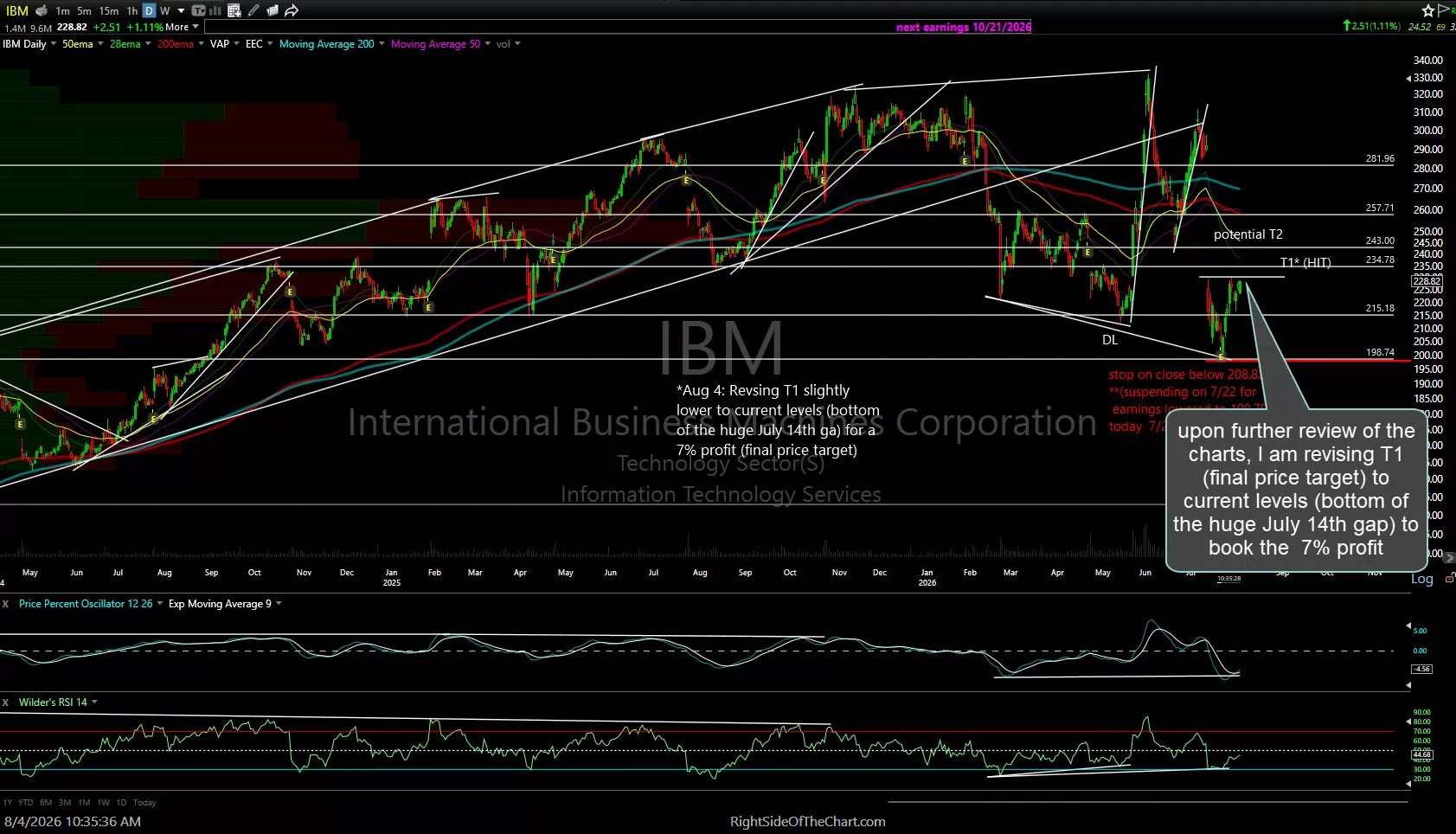Screen dimensions: 1456x834
Task: Open Price Percent Oscillator 12 26 settings dropdown
Action: 159,603
